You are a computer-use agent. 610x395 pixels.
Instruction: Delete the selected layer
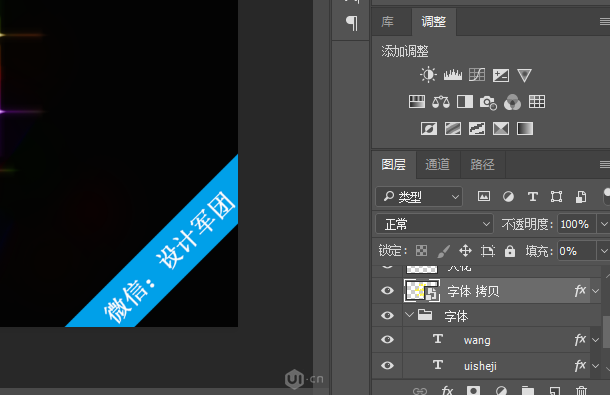coord(581,390)
